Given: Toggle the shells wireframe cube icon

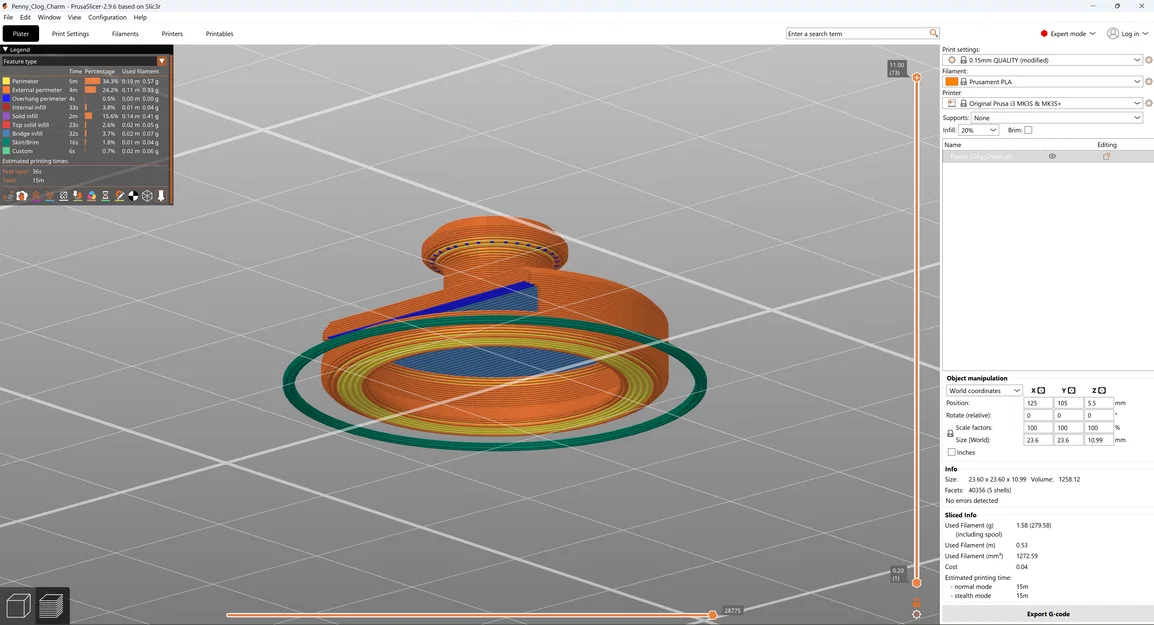Looking at the screenshot, I should pyautogui.click(x=147, y=196).
